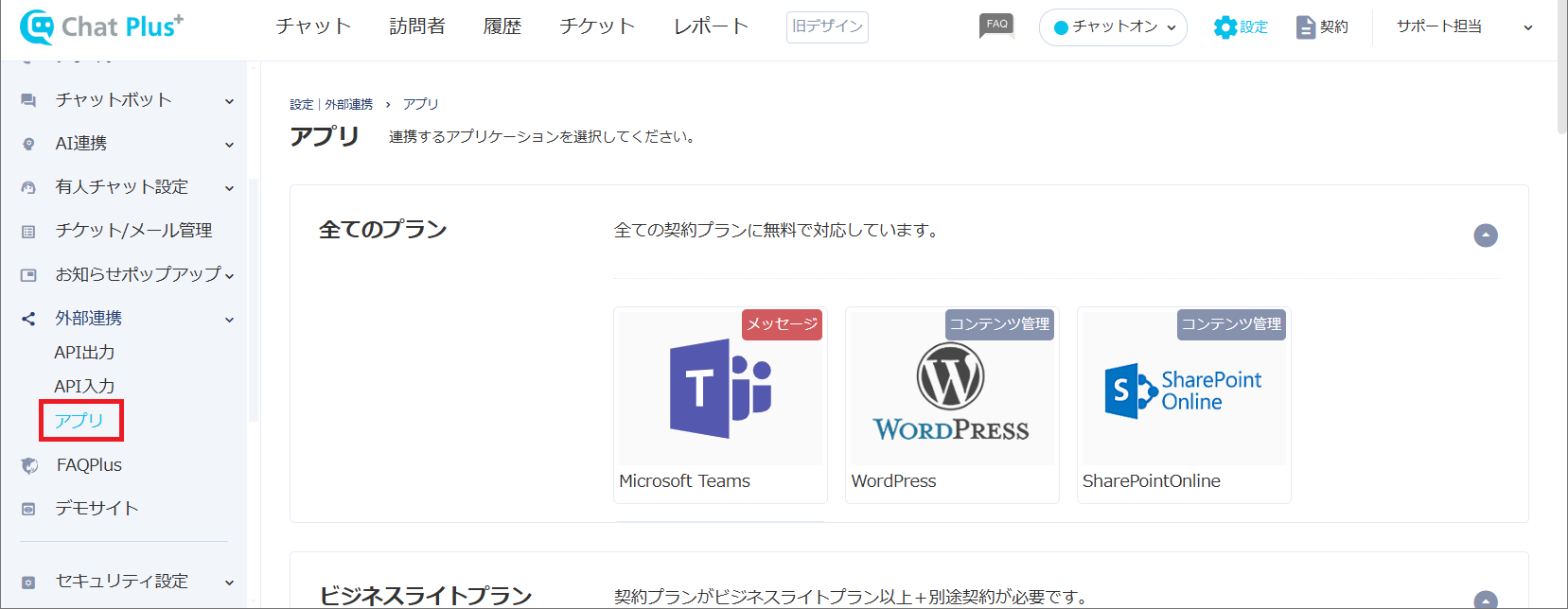
Task: Click the デモサイト sidebar icon
Action: 28,509
